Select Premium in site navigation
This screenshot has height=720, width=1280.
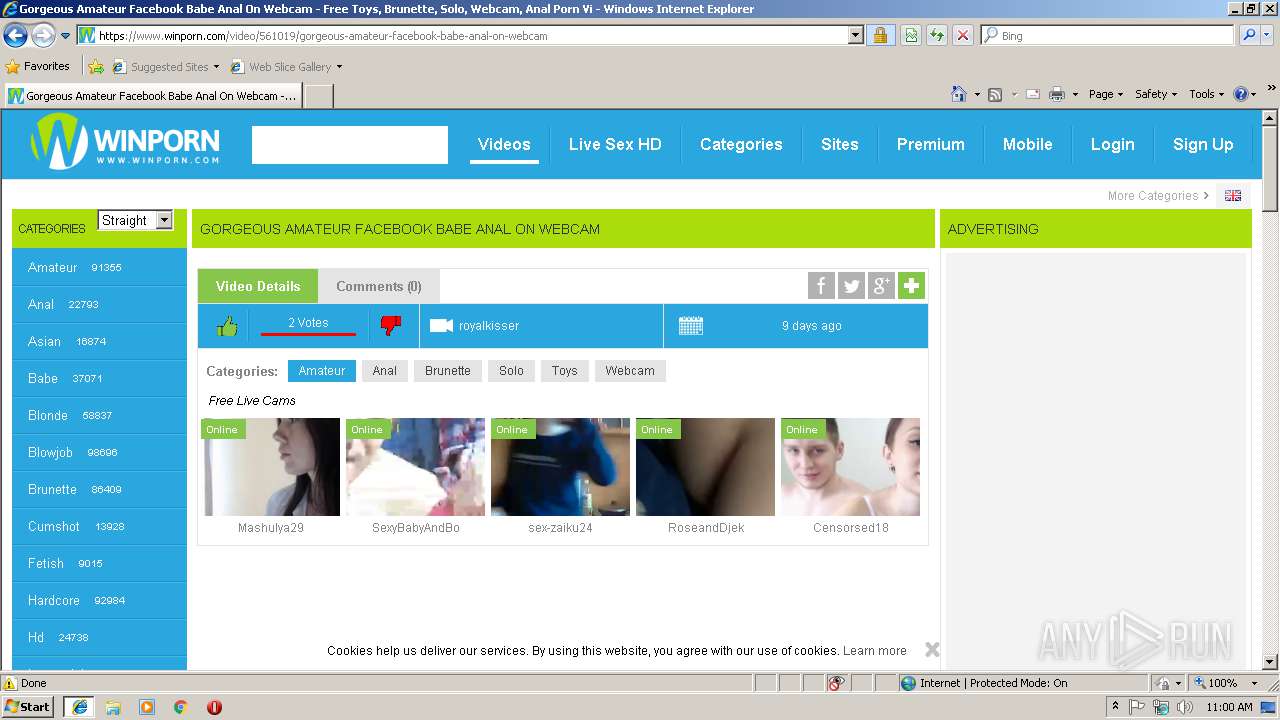pos(931,144)
